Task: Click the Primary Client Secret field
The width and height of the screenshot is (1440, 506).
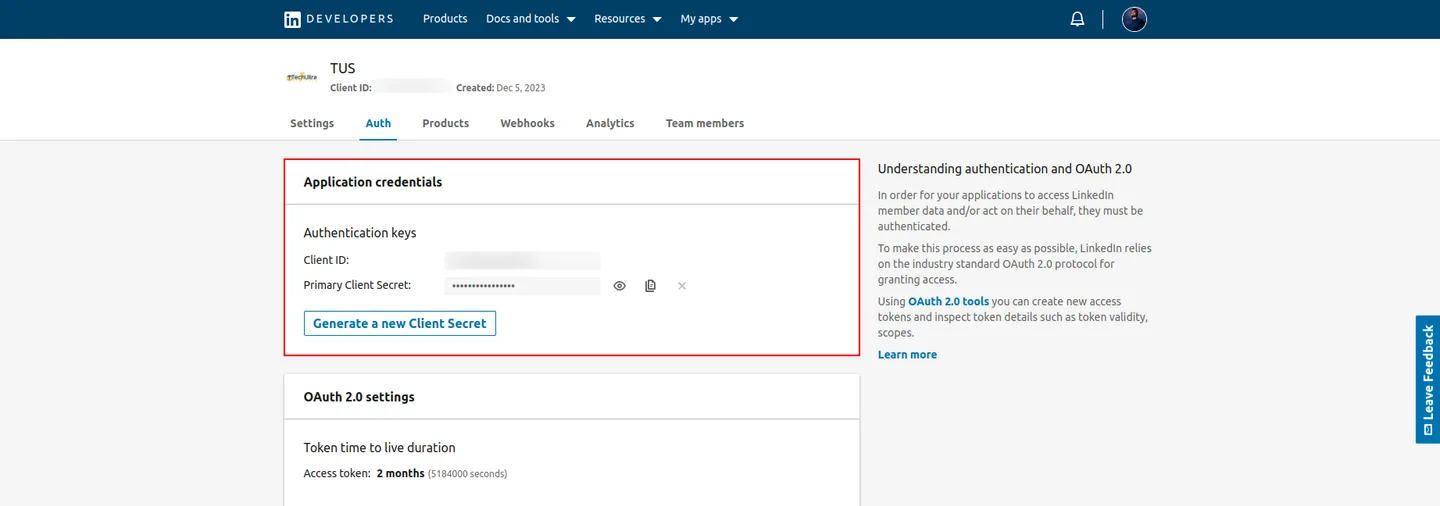Action: pos(522,286)
